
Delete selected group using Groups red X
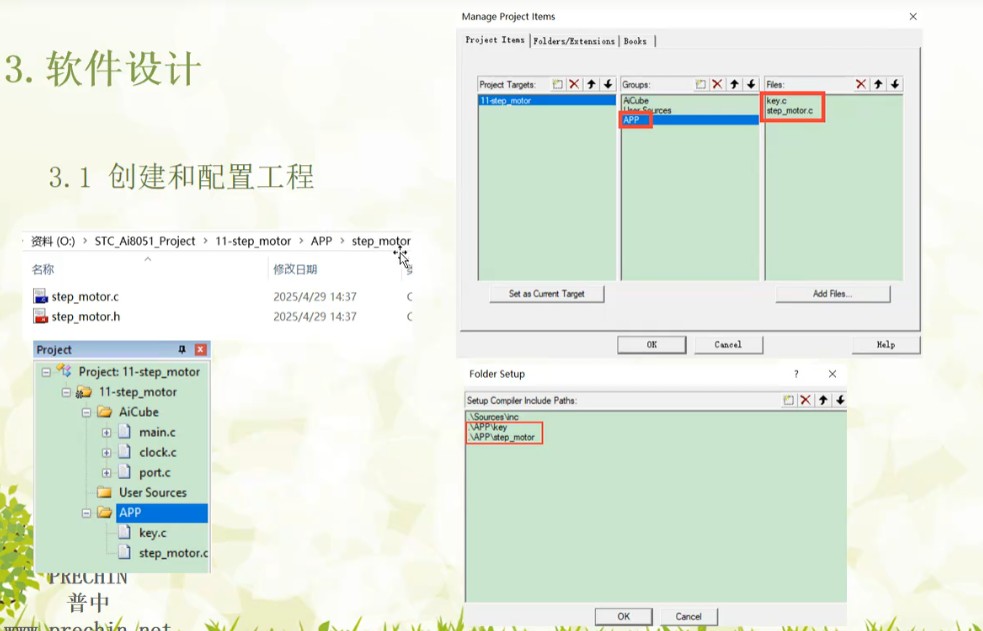(717, 85)
